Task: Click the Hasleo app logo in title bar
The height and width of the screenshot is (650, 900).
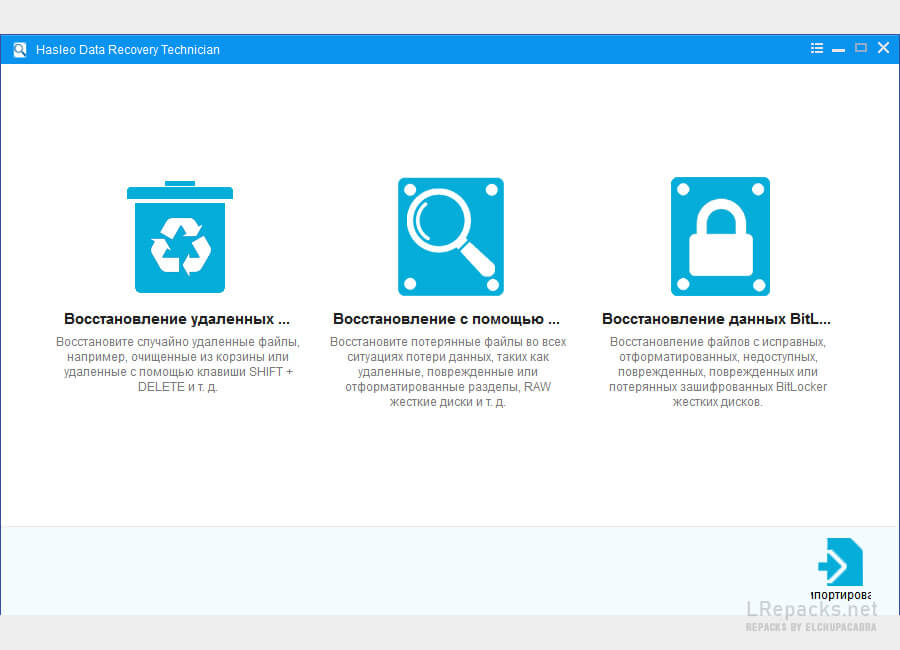Action: (20, 49)
